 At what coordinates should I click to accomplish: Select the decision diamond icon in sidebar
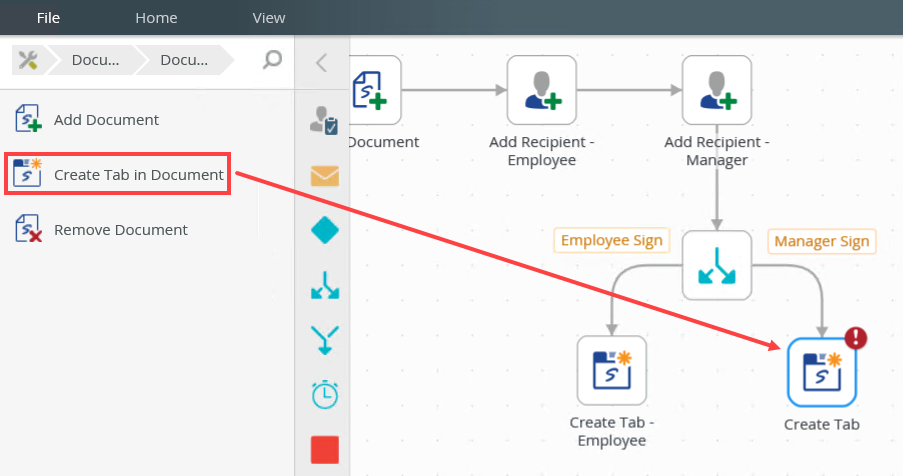coord(325,230)
